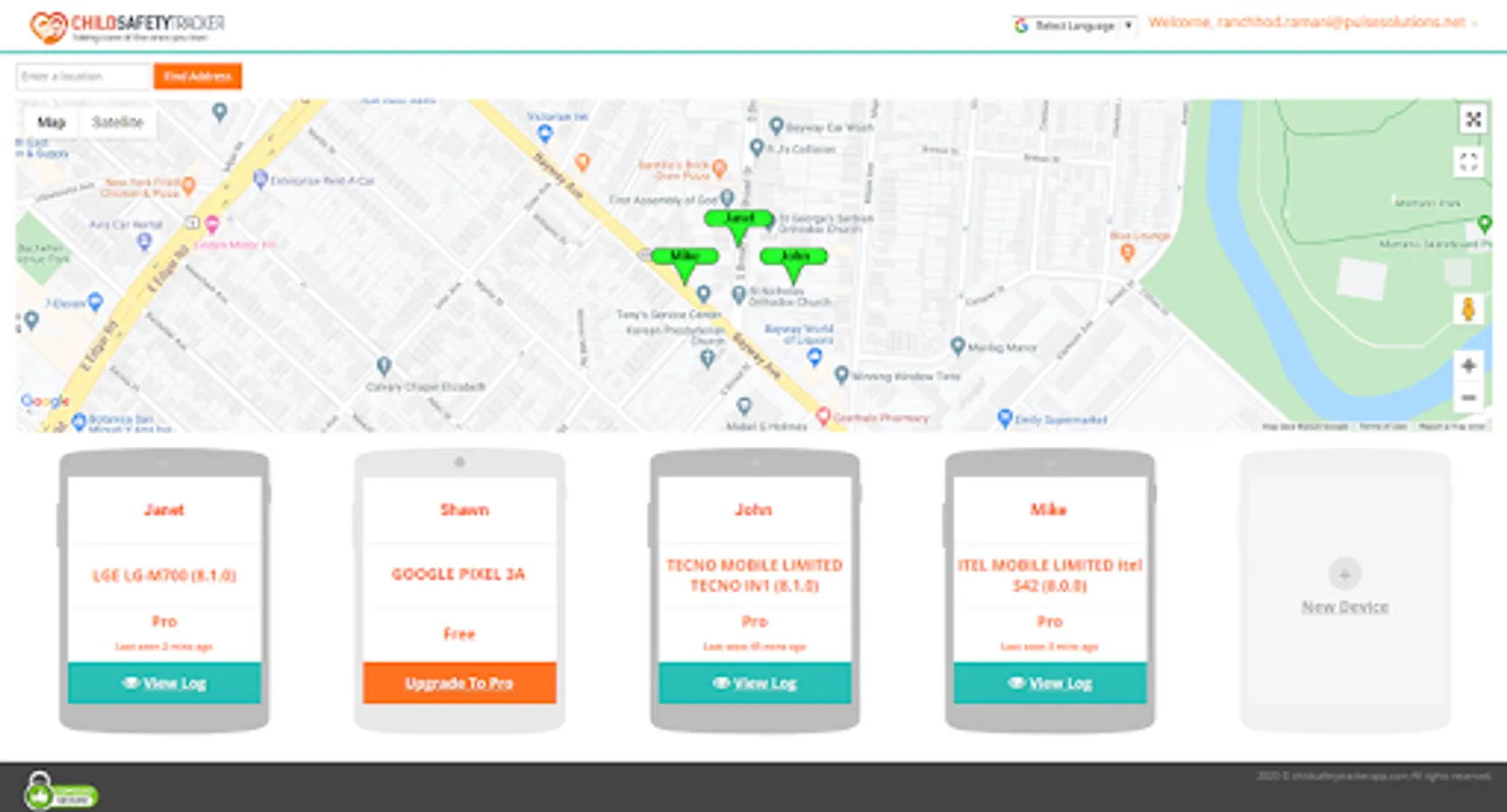Open the map Terms of Use link
Viewport: 1507px width, 812px height.
tap(1383, 426)
